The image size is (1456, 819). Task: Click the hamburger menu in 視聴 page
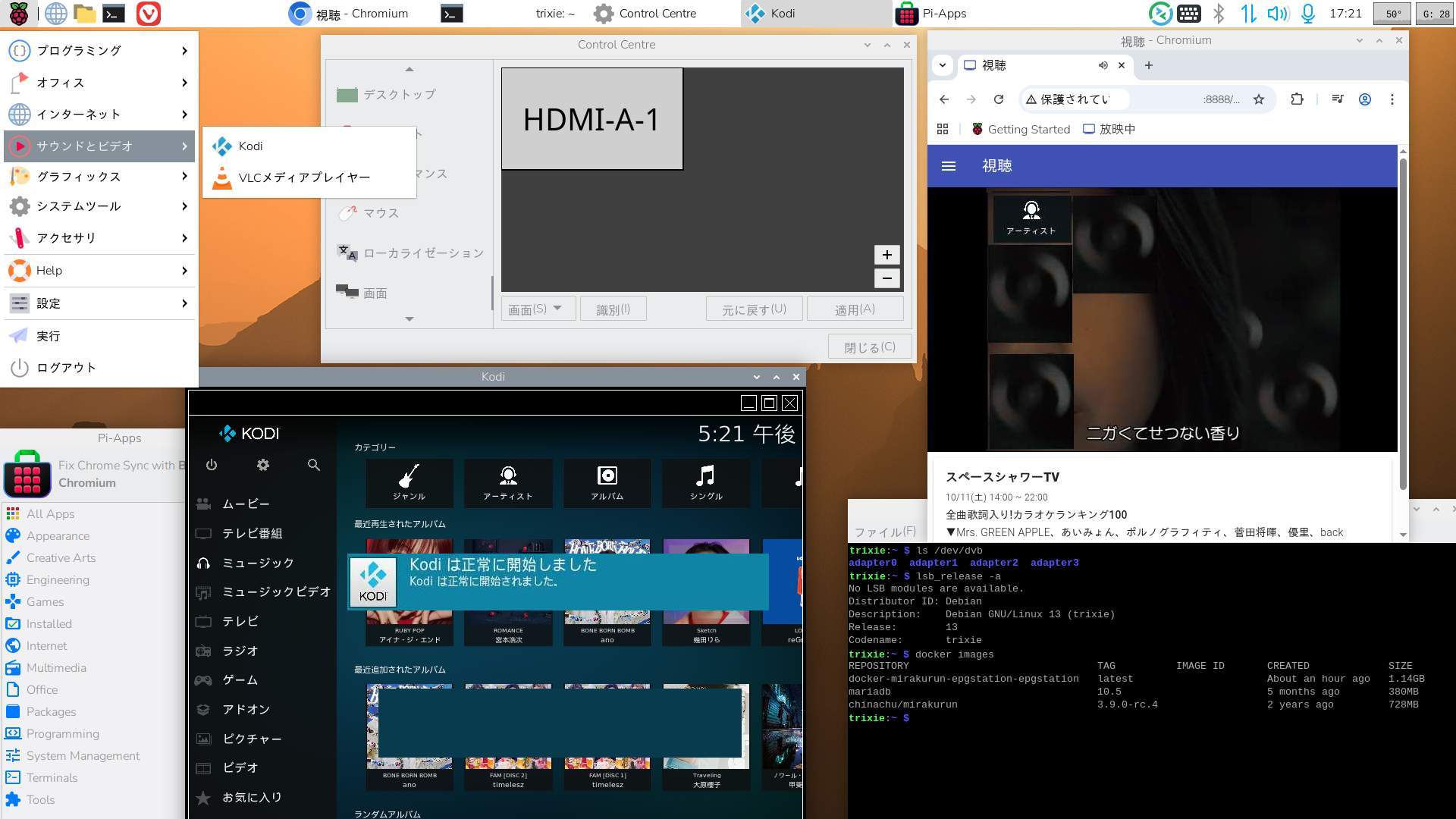948,166
